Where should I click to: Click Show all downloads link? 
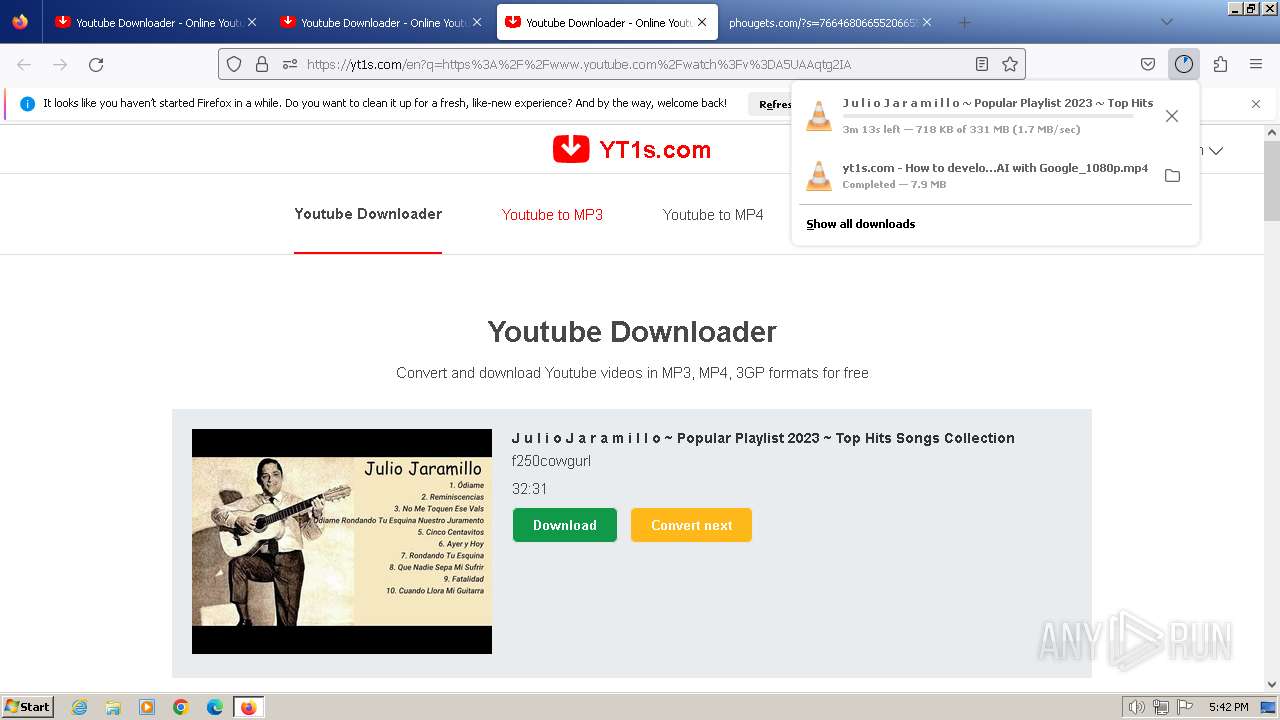[861, 224]
